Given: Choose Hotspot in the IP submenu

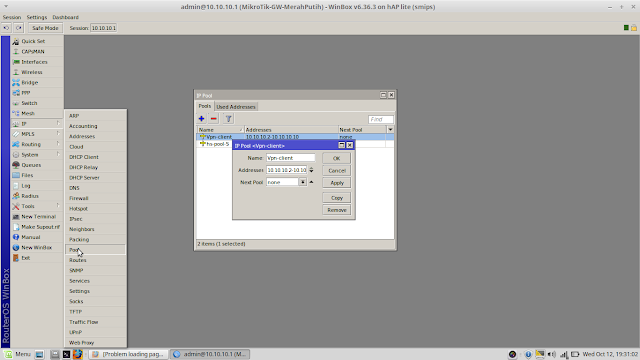Looking at the screenshot, I should click(x=96, y=209).
